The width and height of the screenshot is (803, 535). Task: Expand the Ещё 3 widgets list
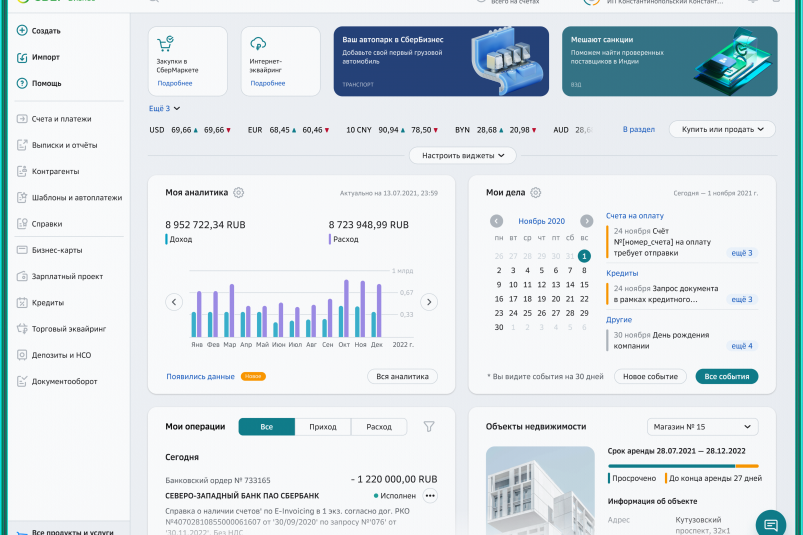[x=165, y=108]
